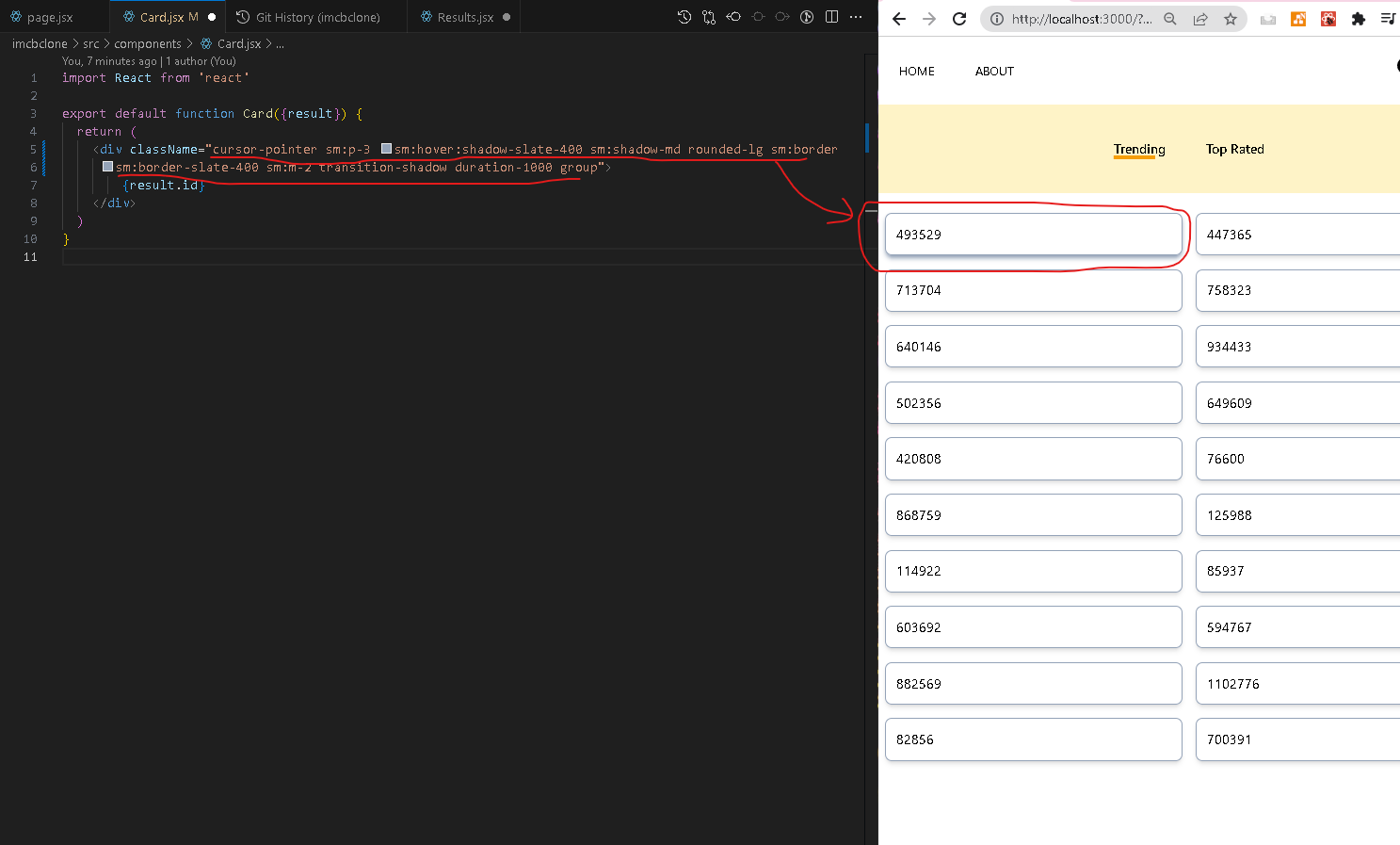Click the address bar URL text
This screenshot has height=845, width=1400.
pos(1082,19)
